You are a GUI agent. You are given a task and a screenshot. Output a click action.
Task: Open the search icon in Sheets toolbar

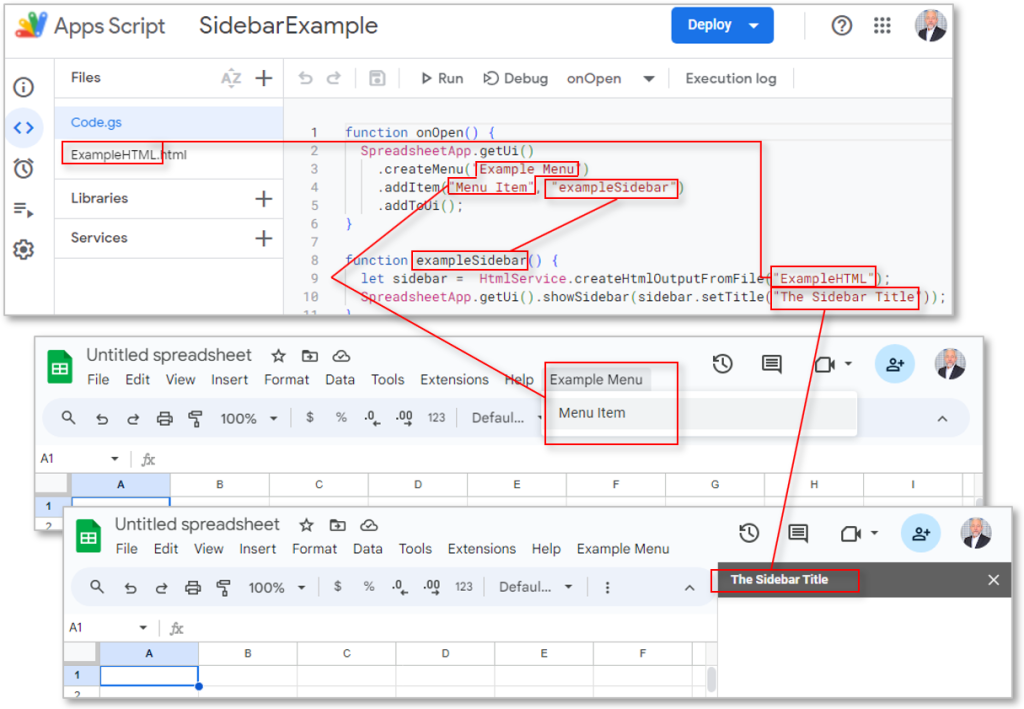68,418
